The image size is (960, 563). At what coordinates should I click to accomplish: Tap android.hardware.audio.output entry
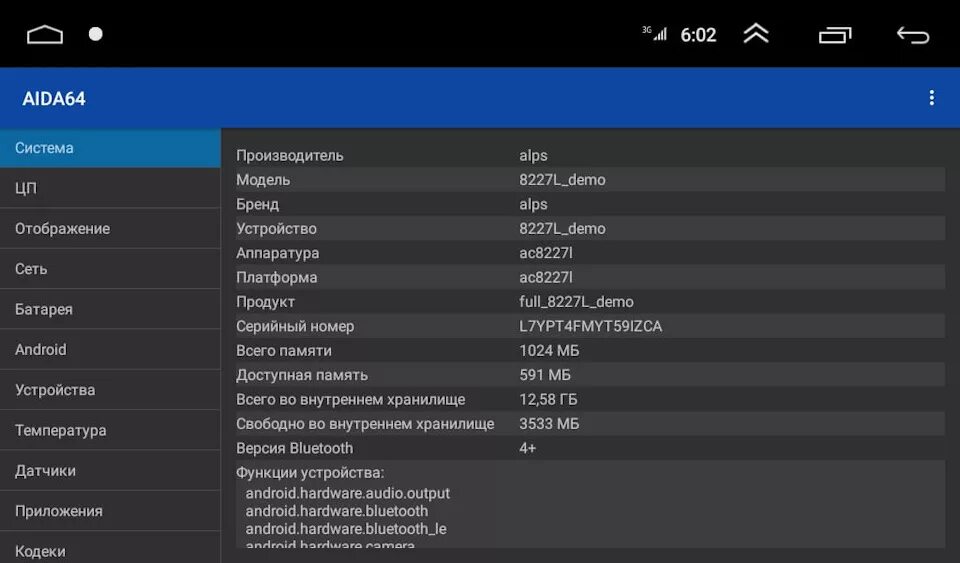point(348,493)
